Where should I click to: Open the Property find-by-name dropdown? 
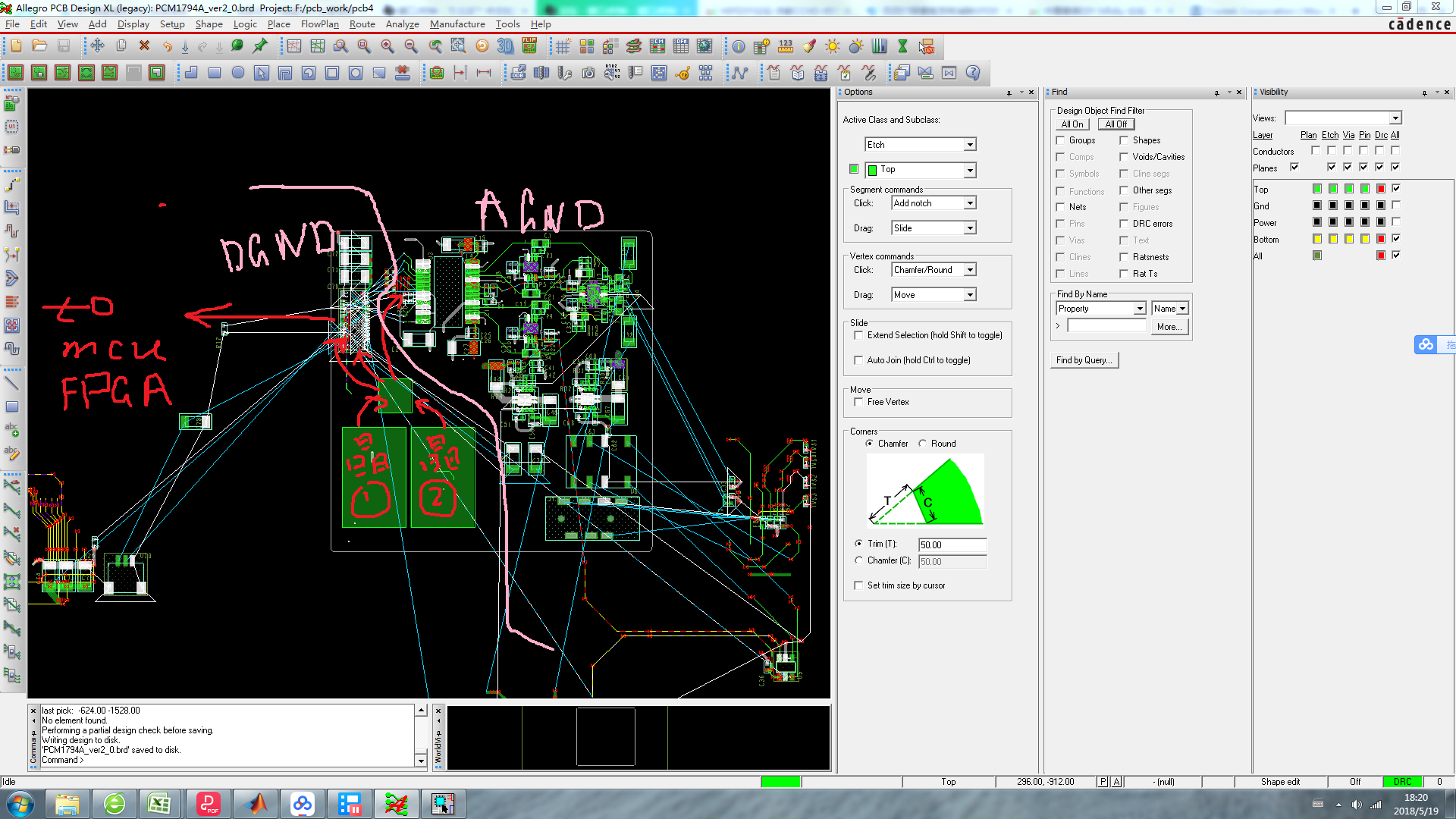[x=1139, y=309]
